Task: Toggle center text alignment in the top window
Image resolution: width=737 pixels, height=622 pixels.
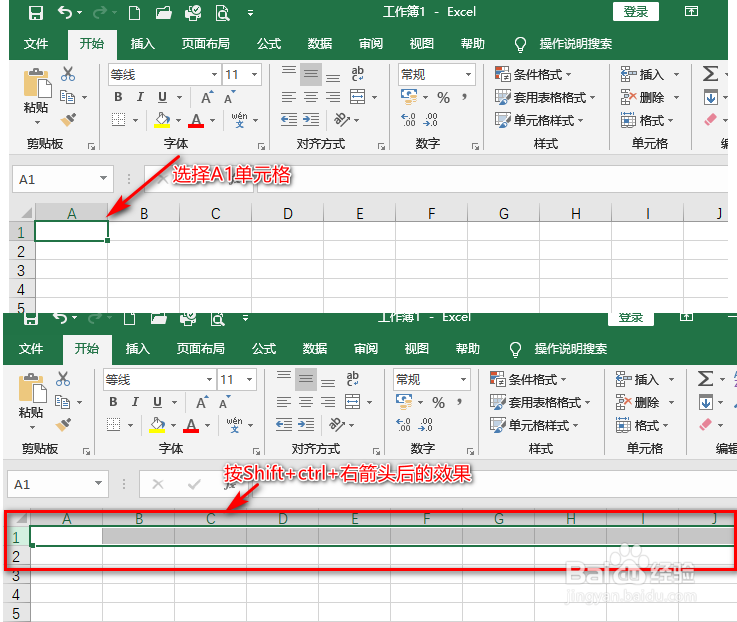Action: [x=311, y=97]
